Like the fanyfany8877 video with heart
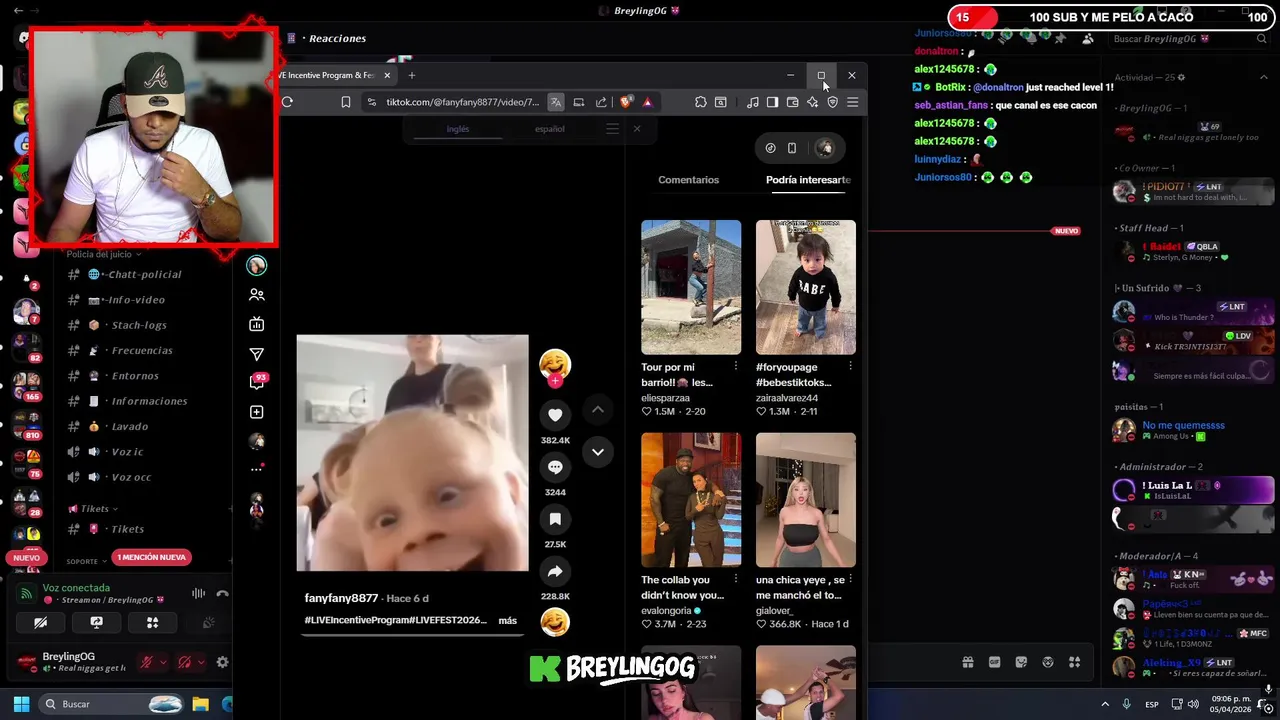 click(x=555, y=414)
